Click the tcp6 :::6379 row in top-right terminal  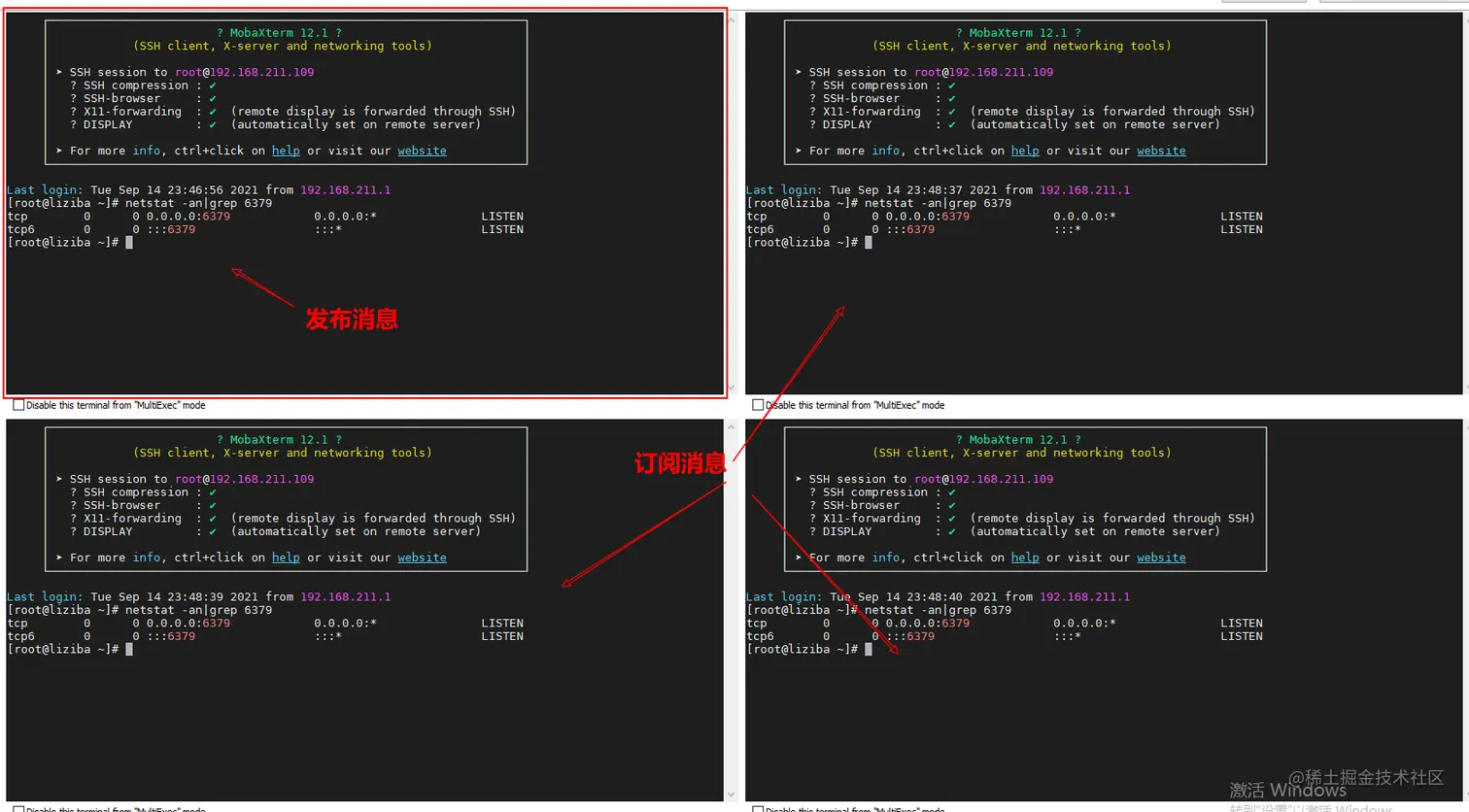[x=1005, y=230]
